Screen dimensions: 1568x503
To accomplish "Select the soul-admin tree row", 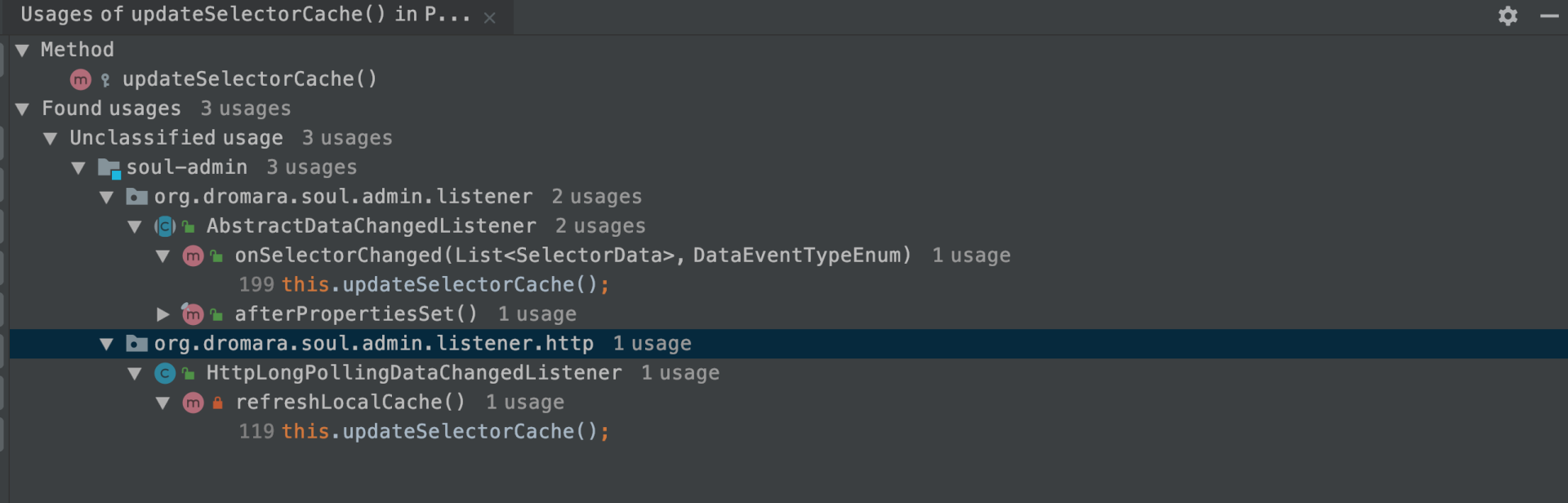I will [x=186, y=167].
